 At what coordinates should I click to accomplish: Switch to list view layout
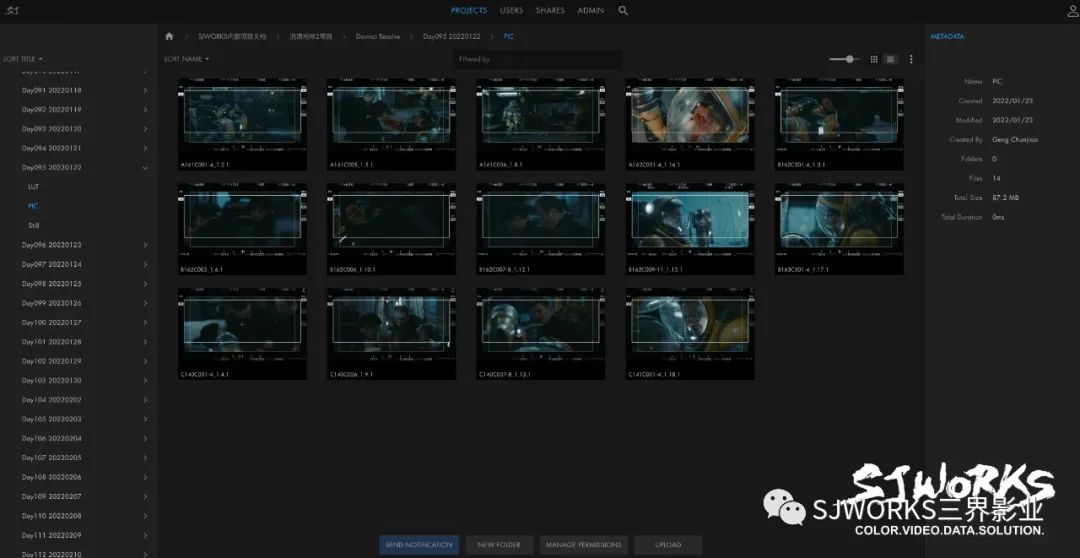890,59
